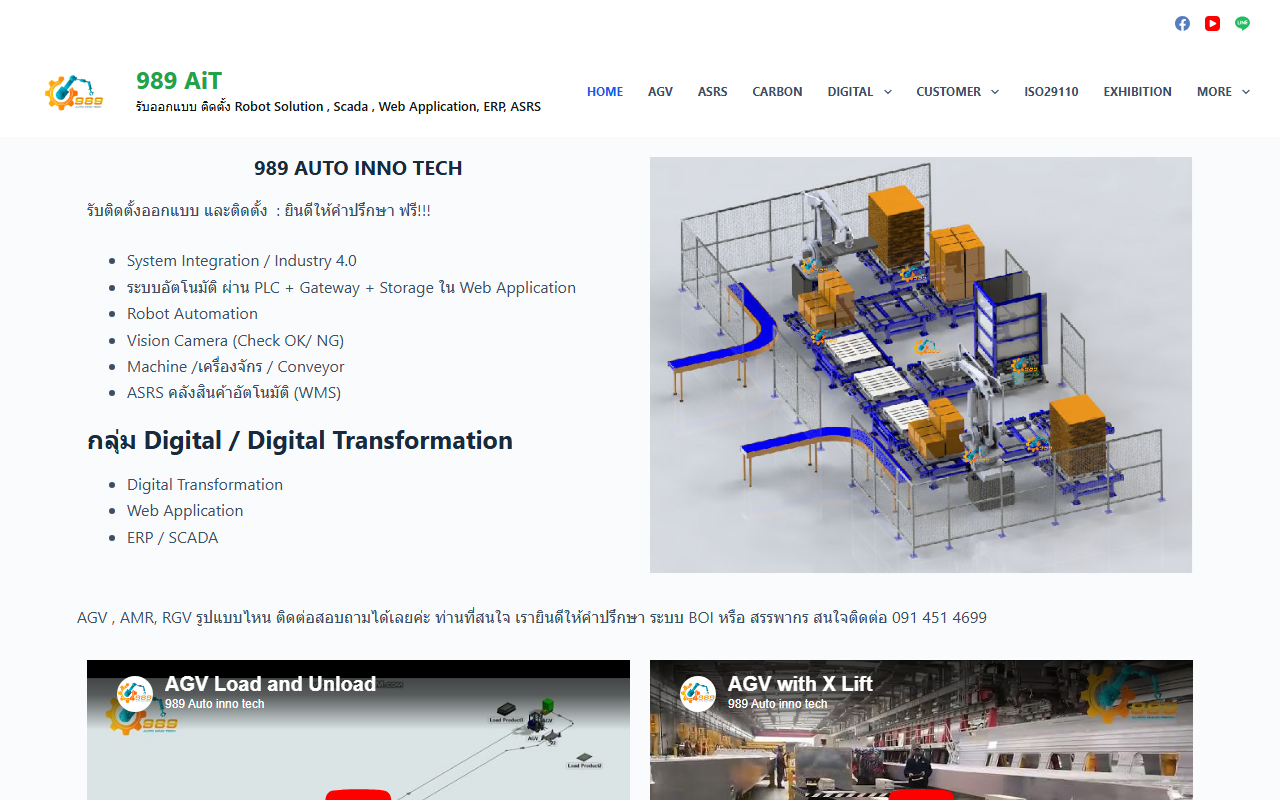Click the Machine / Conveyor list item

tap(236, 367)
